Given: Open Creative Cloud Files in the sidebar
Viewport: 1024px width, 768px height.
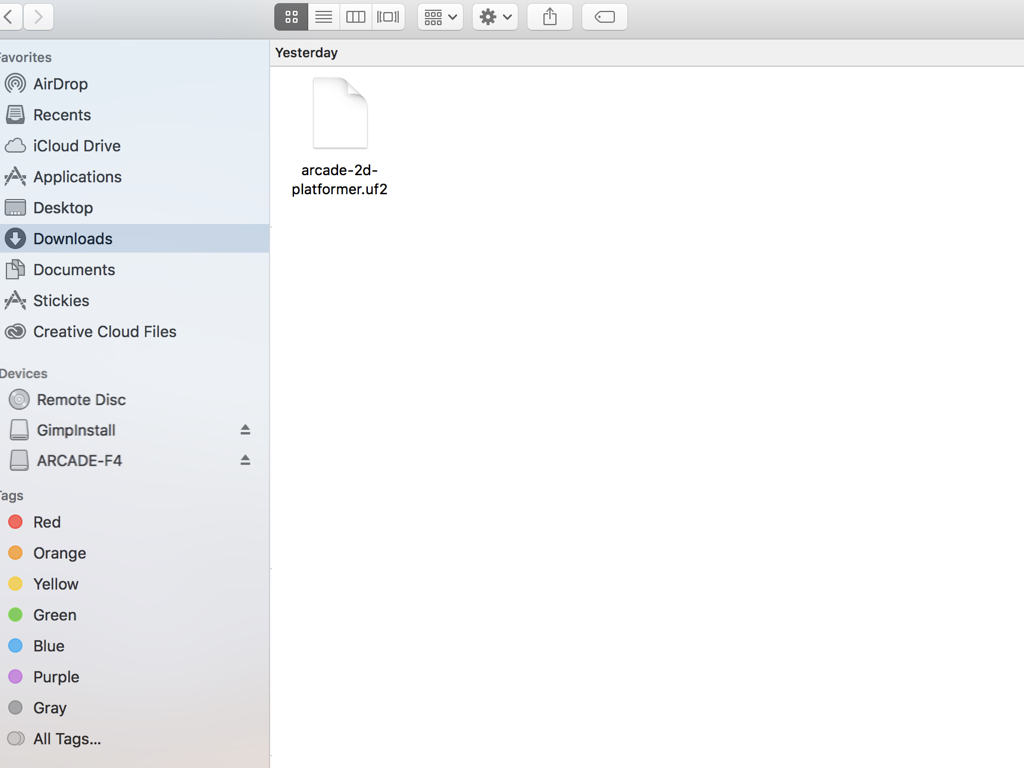Looking at the screenshot, I should (x=135, y=332).
